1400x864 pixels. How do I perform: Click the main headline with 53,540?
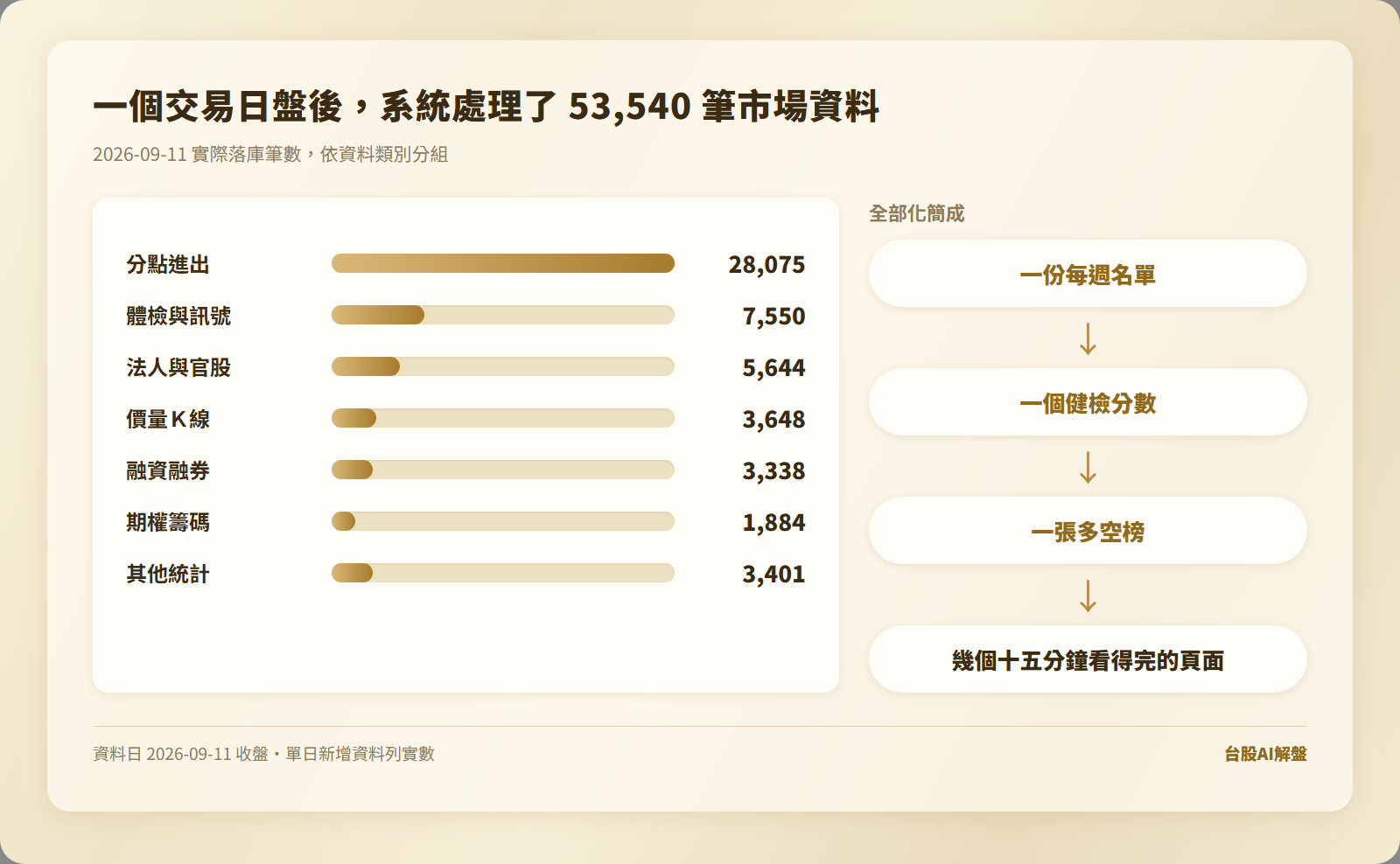[x=486, y=107]
